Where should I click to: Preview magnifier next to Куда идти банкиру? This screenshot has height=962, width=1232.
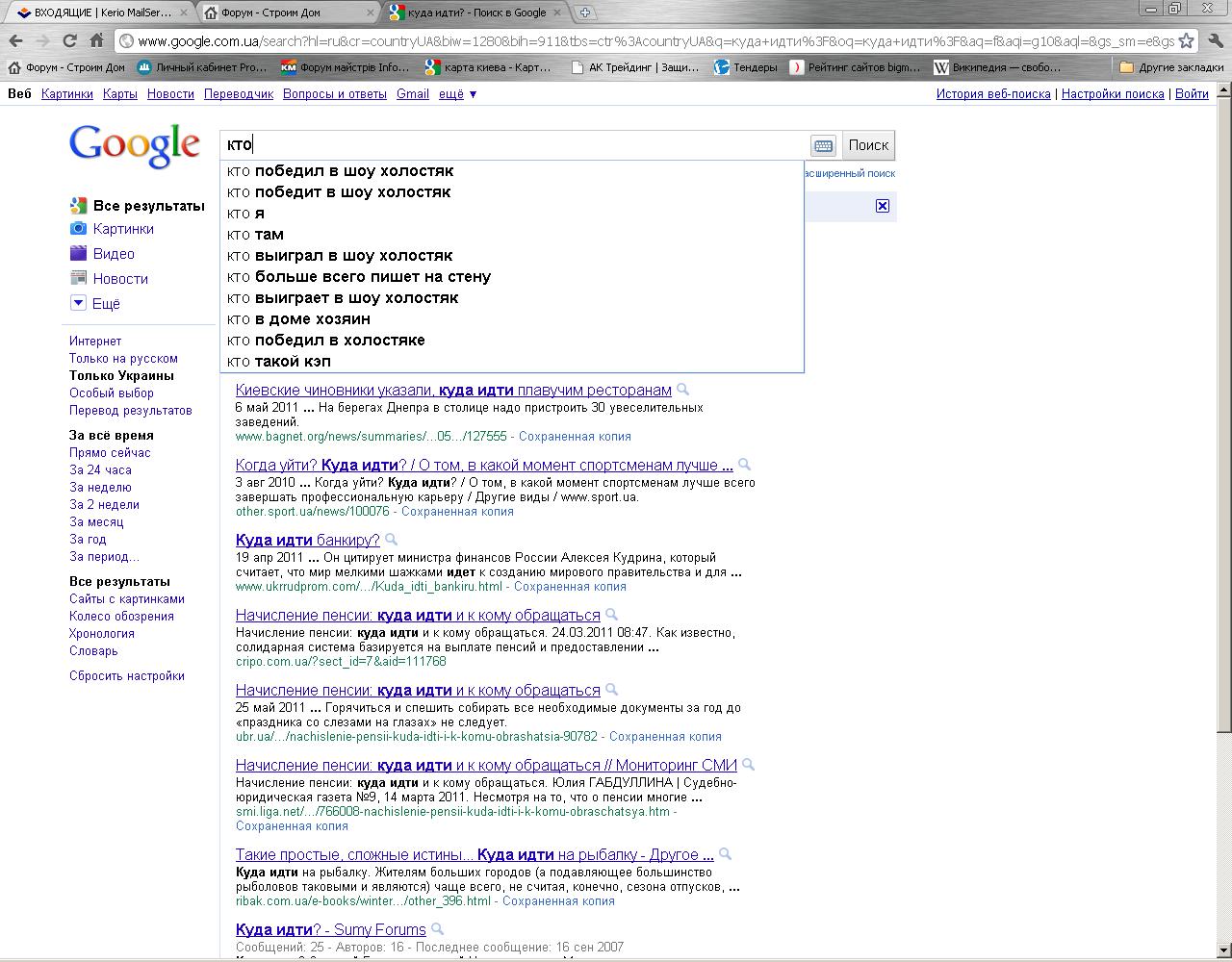(x=392, y=540)
